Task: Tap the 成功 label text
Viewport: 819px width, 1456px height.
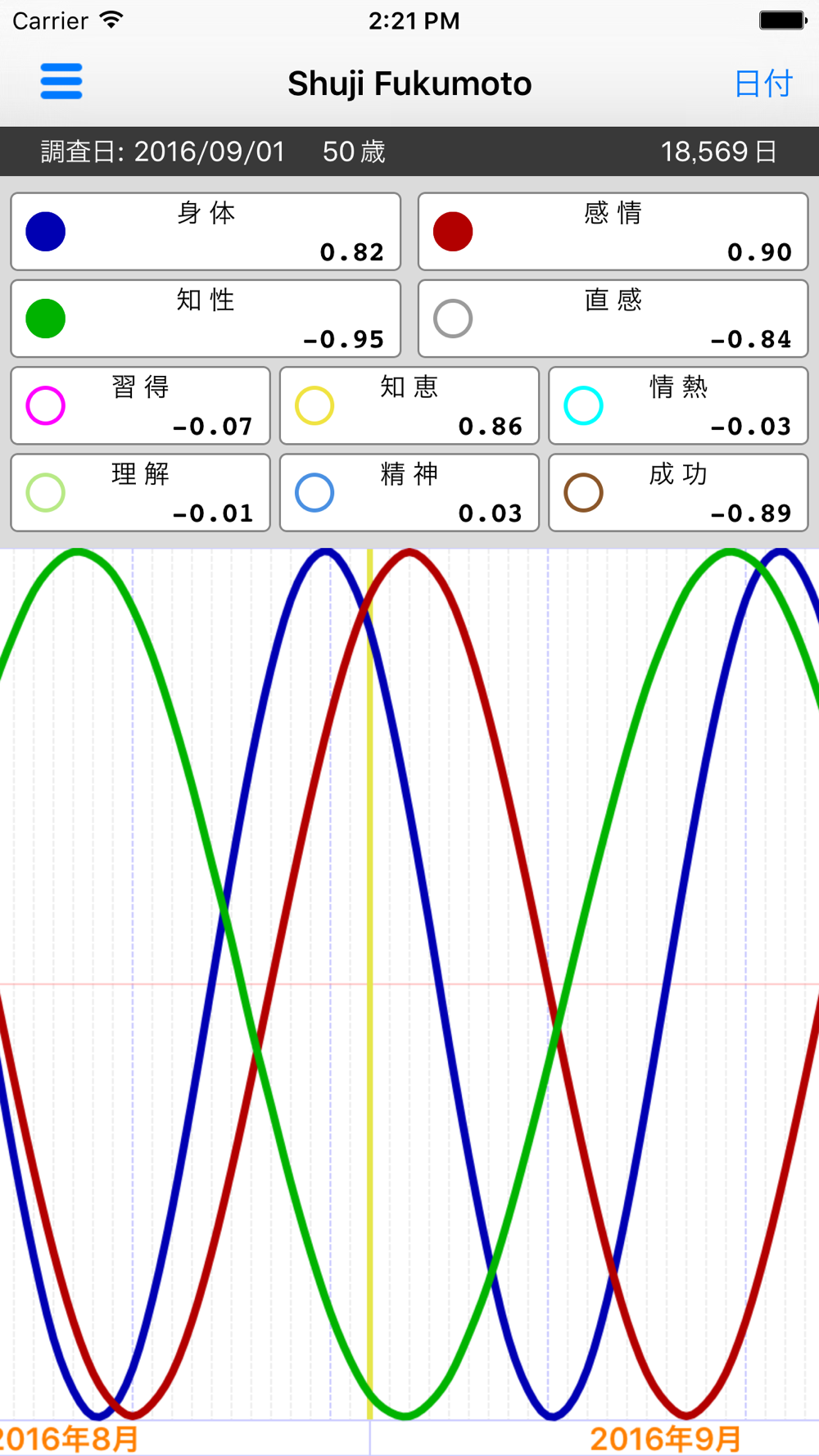Action: point(678,473)
